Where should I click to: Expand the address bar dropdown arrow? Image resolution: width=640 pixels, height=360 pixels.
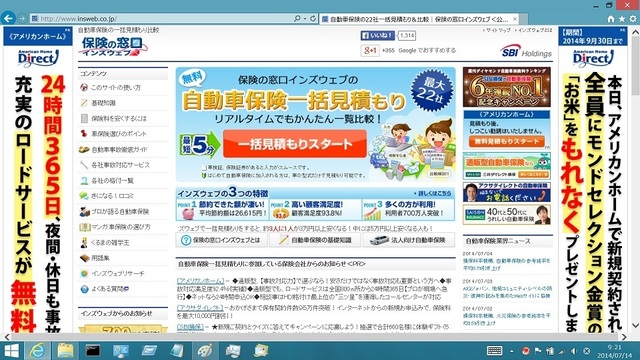[x=304, y=18]
